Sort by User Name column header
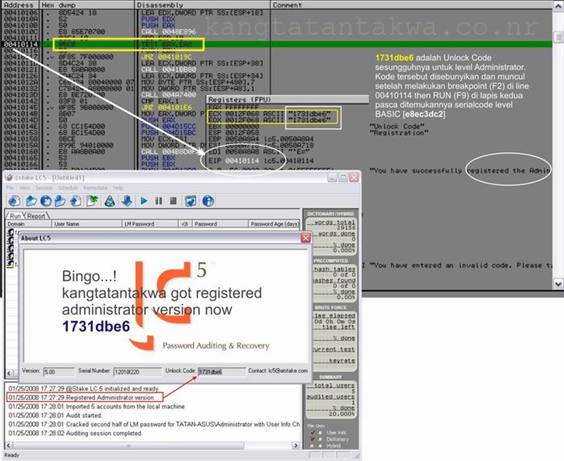The height and width of the screenshot is (461, 564). [87, 224]
